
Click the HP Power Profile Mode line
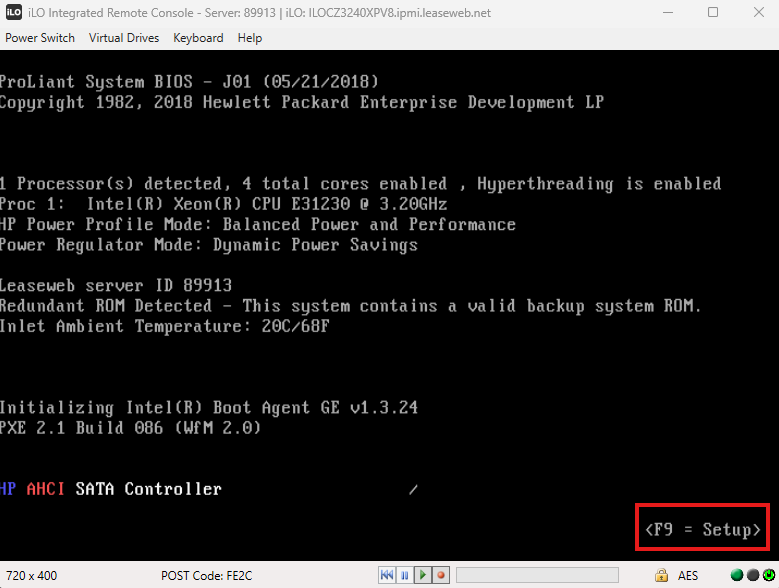pyautogui.click(x=258, y=224)
